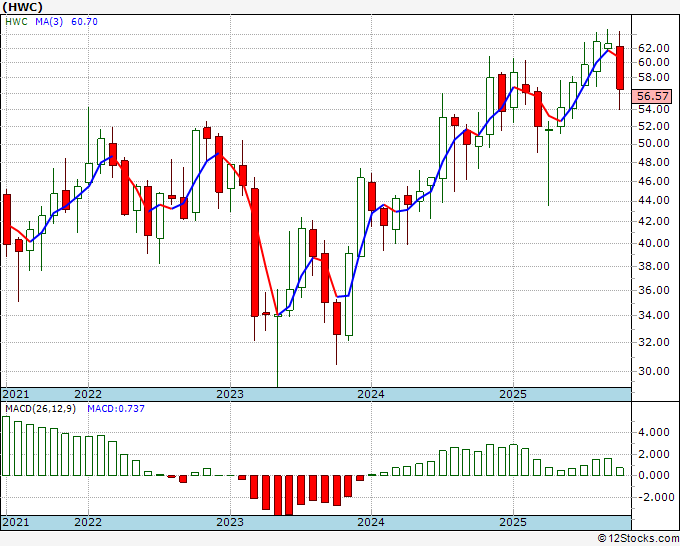Viewport: 680px width, 546px height.
Task: Click the "40.00" price axis label
Action: coord(654,243)
